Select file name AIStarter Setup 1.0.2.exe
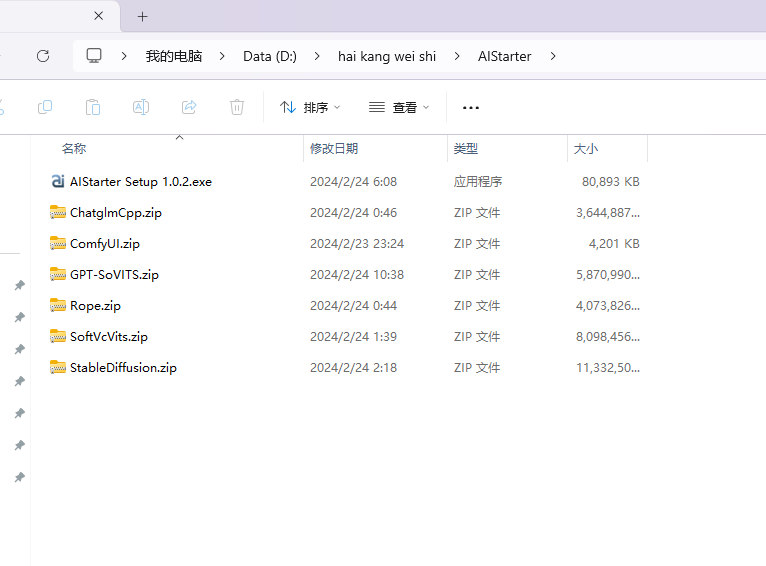This screenshot has width=766, height=566. [x=141, y=182]
